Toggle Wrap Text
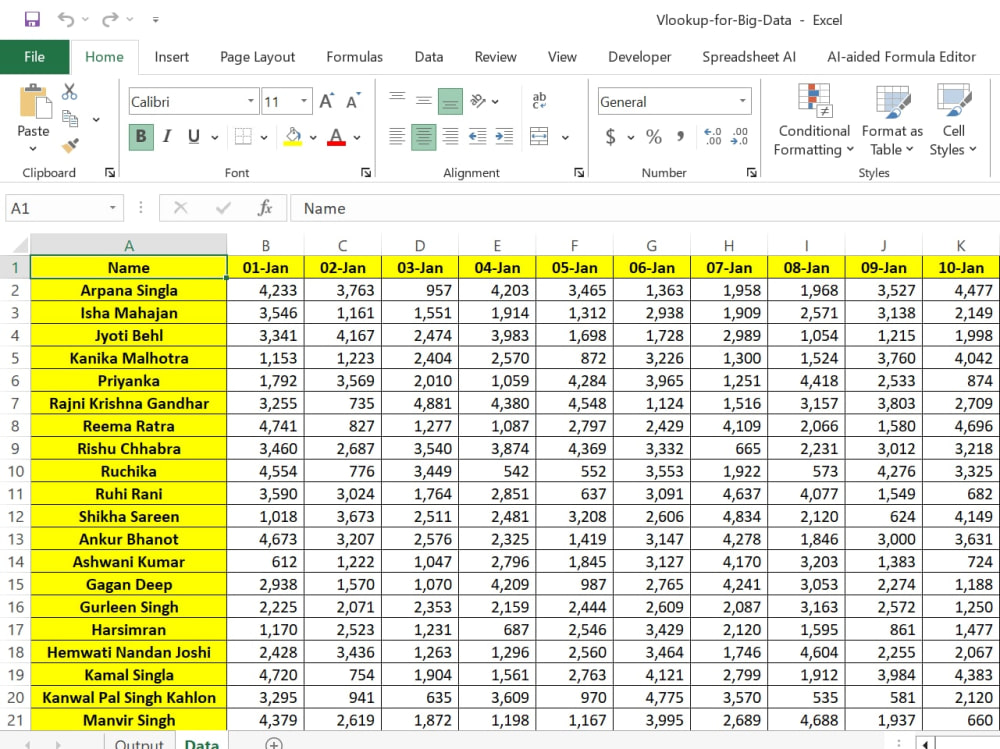The image size is (1000, 749). pos(539,100)
